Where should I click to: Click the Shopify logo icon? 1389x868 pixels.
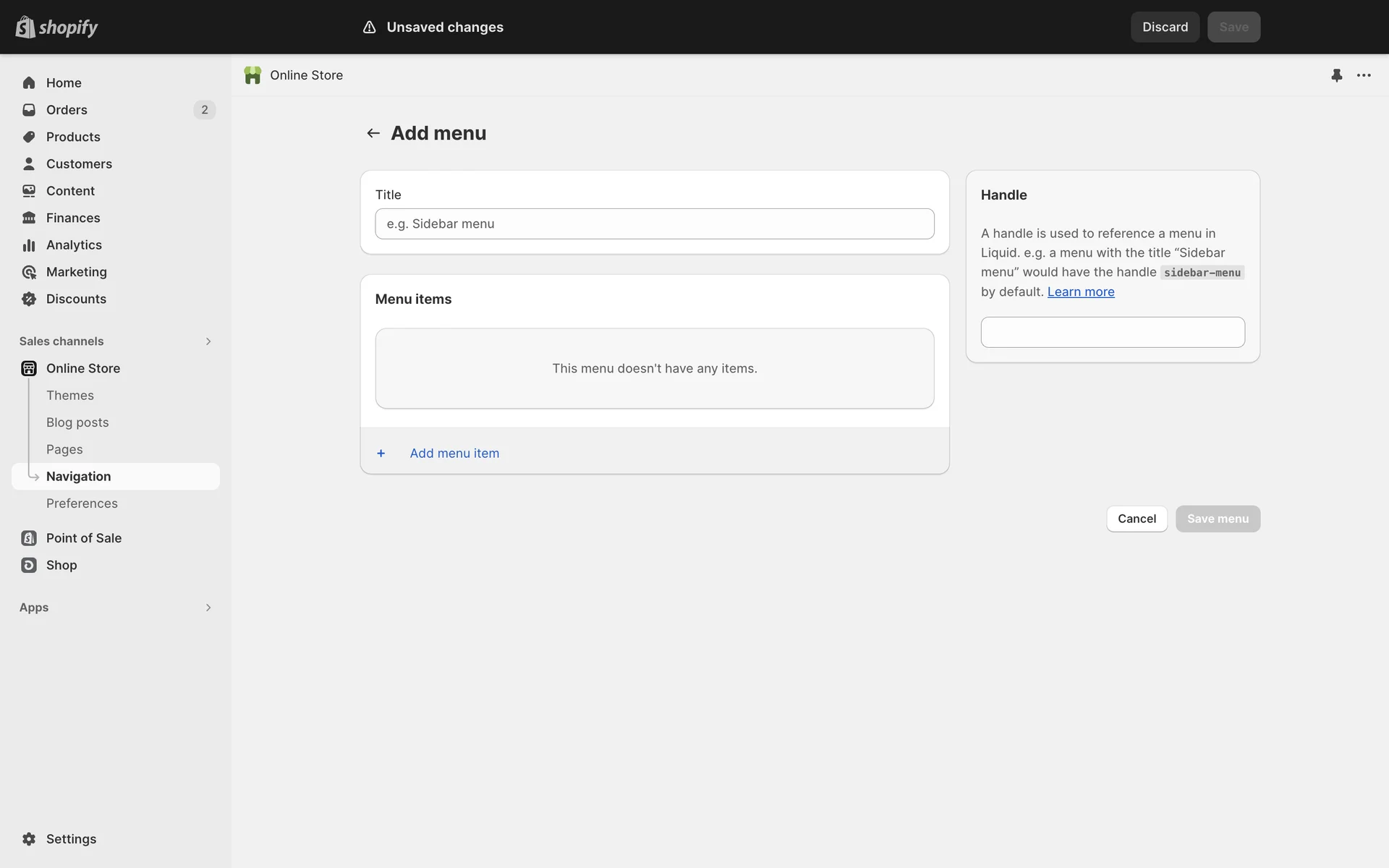(25, 27)
